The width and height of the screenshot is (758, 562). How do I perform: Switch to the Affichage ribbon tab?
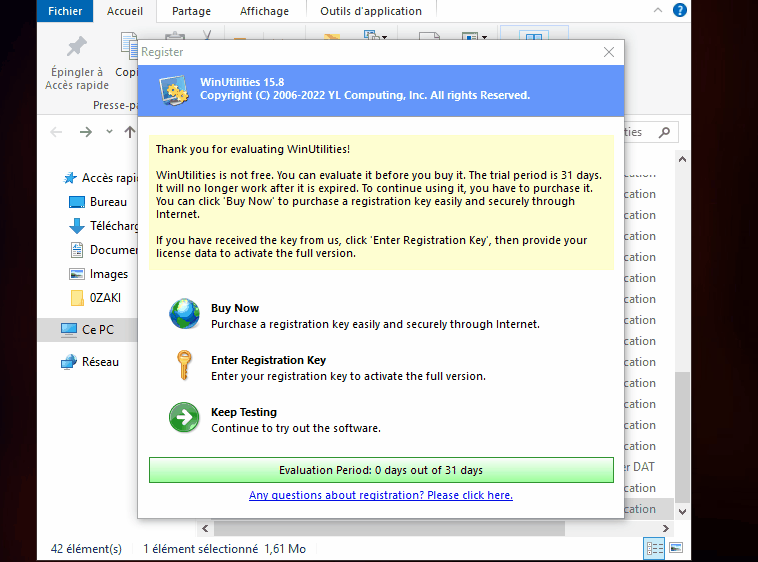click(264, 11)
